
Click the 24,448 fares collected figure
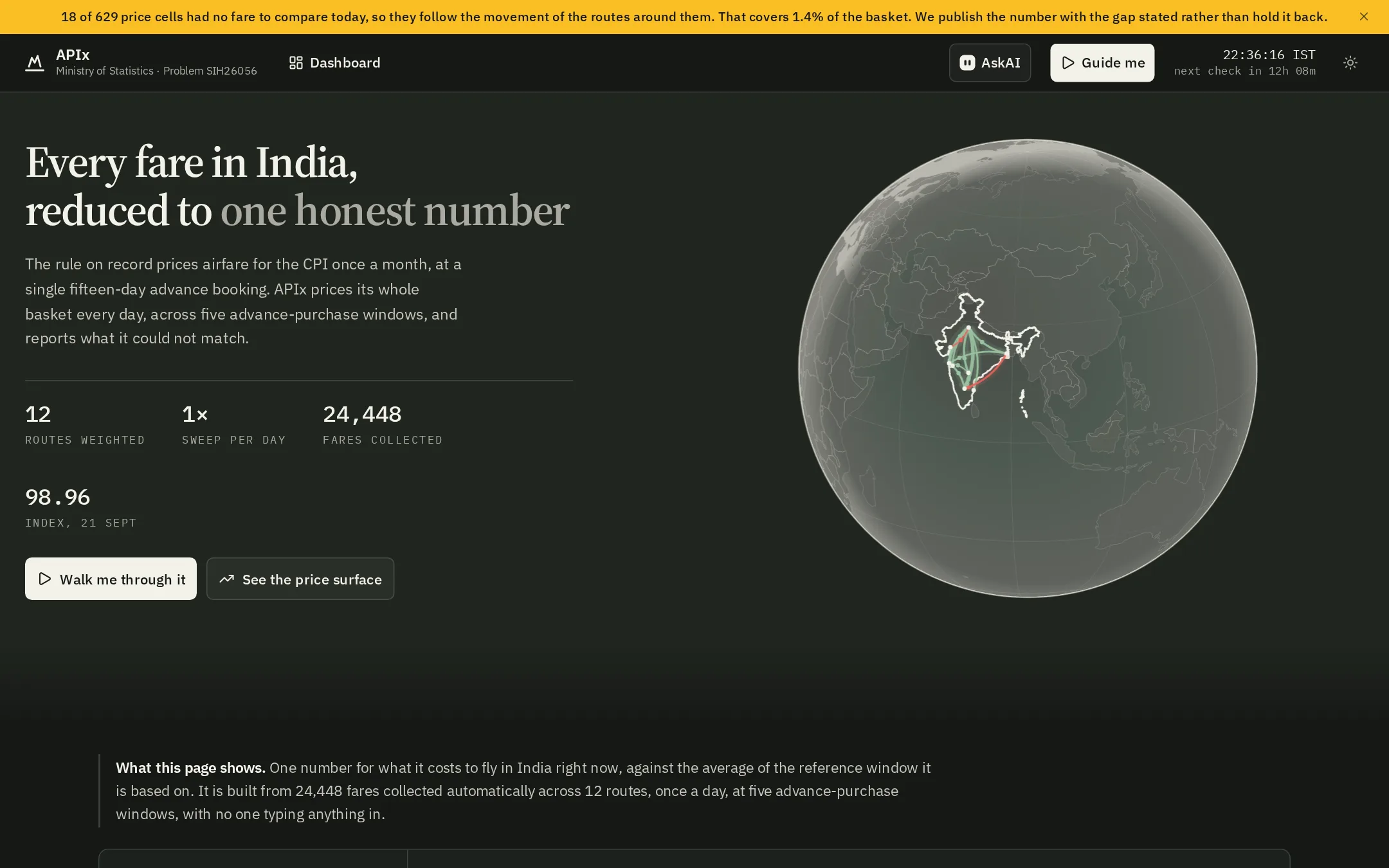pos(362,414)
